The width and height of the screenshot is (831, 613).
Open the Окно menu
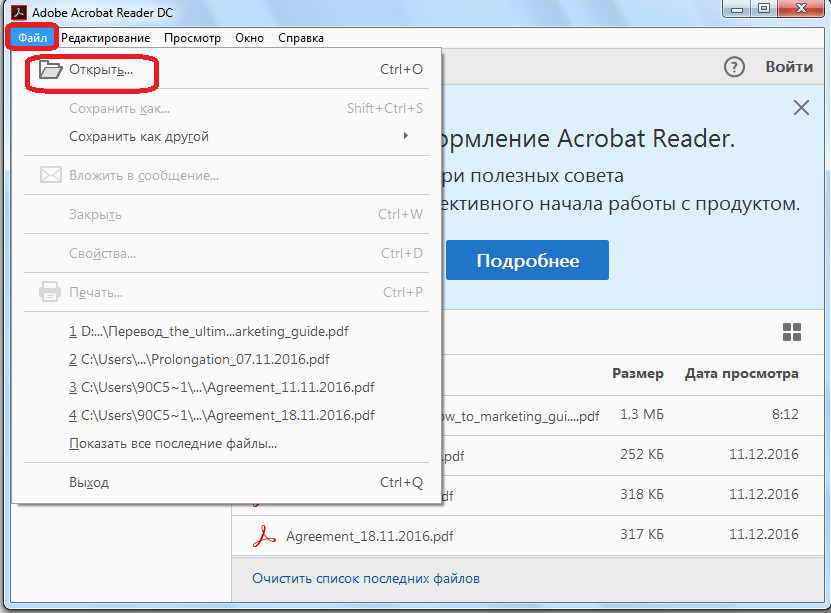coord(249,38)
